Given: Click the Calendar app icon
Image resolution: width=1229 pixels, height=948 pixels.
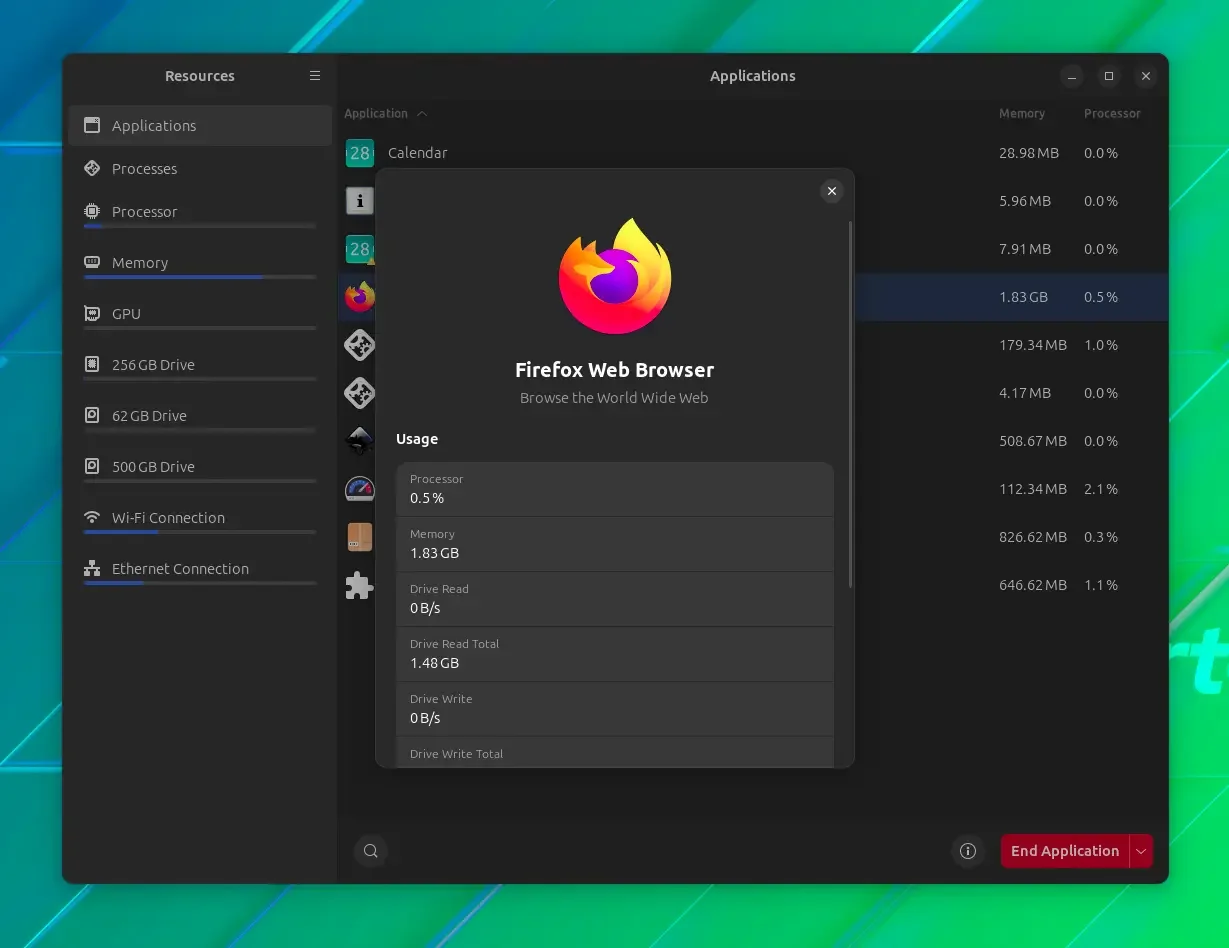Looking at the screenshot, I should point(359,153).
